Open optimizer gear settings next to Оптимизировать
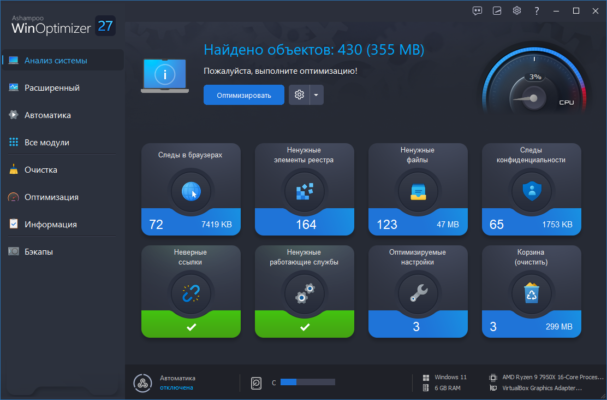 (299, 95)
